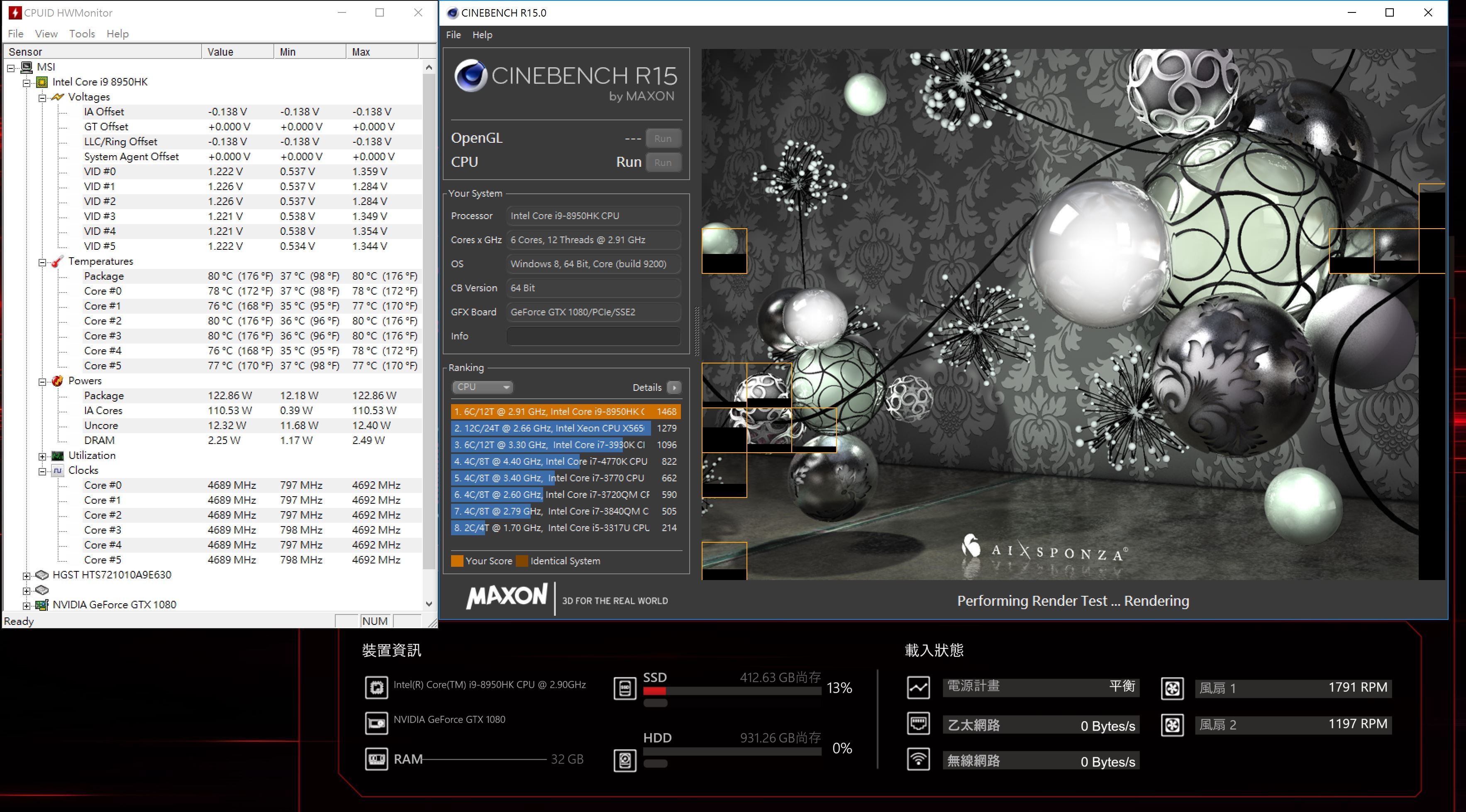
Task: Click the fan 2 icon
Action: [x=1172, y=725]
